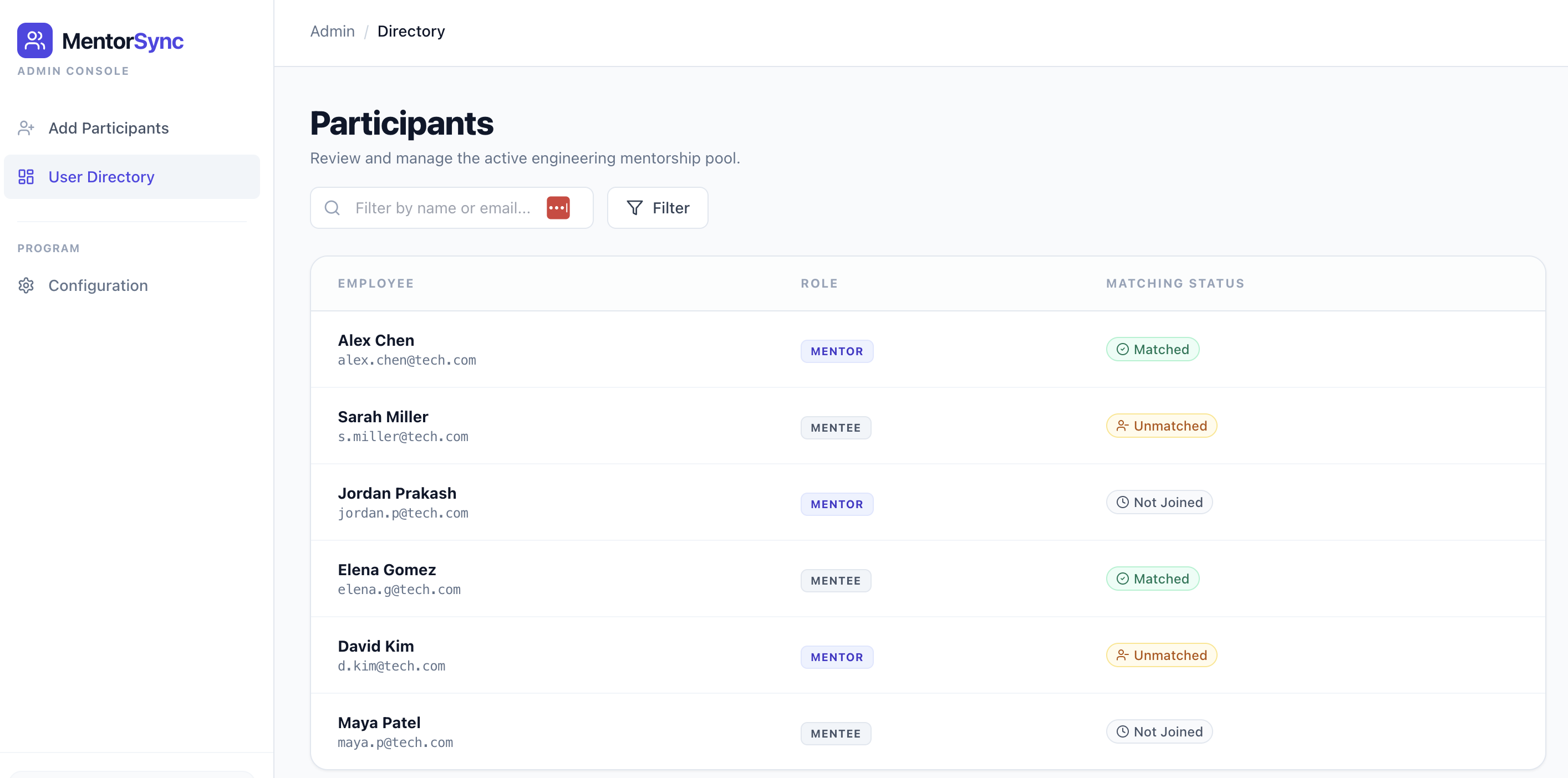Screen dimensions: 1568x778
Task: Select Configuration under the Program section
Action: pyautogui.click(x=98, y=285)
